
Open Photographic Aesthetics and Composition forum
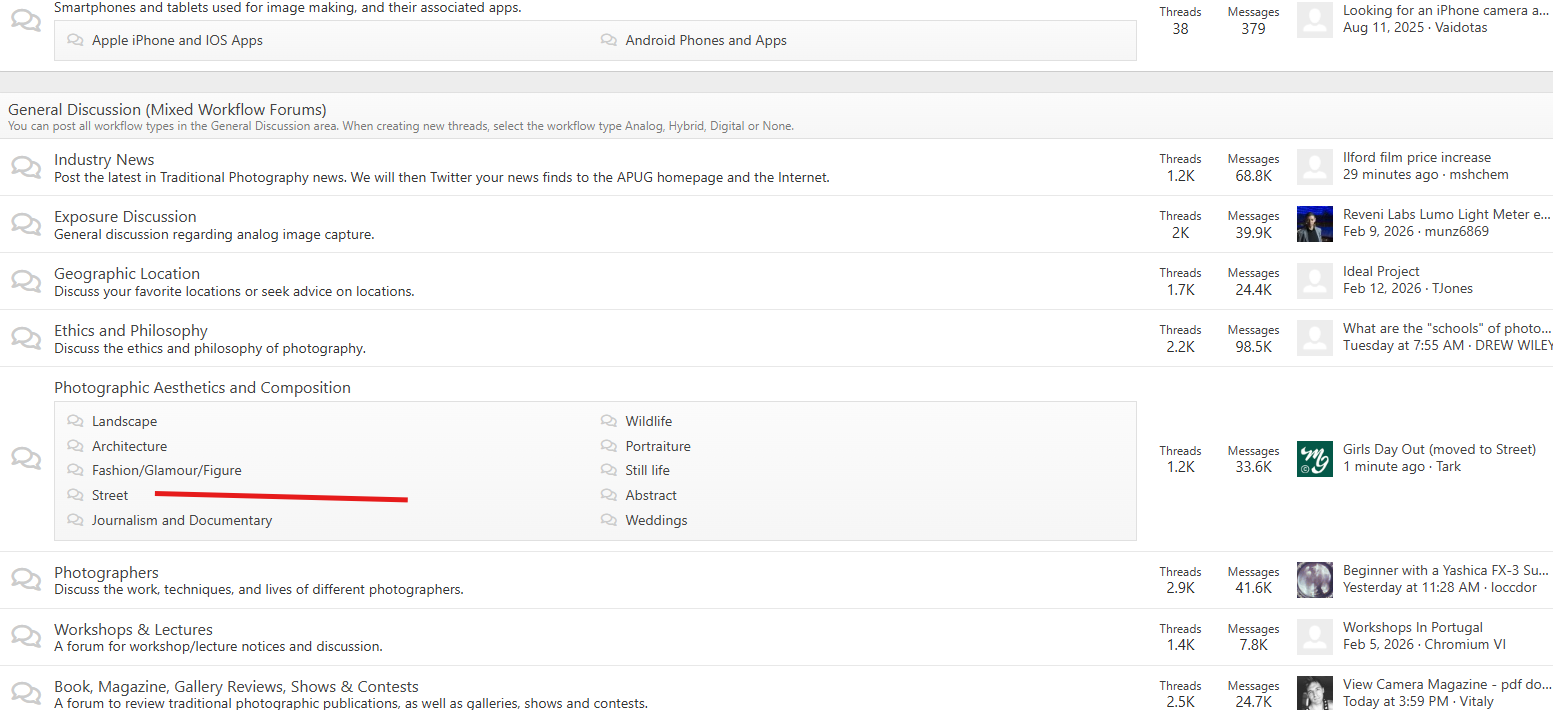[202, 388]
